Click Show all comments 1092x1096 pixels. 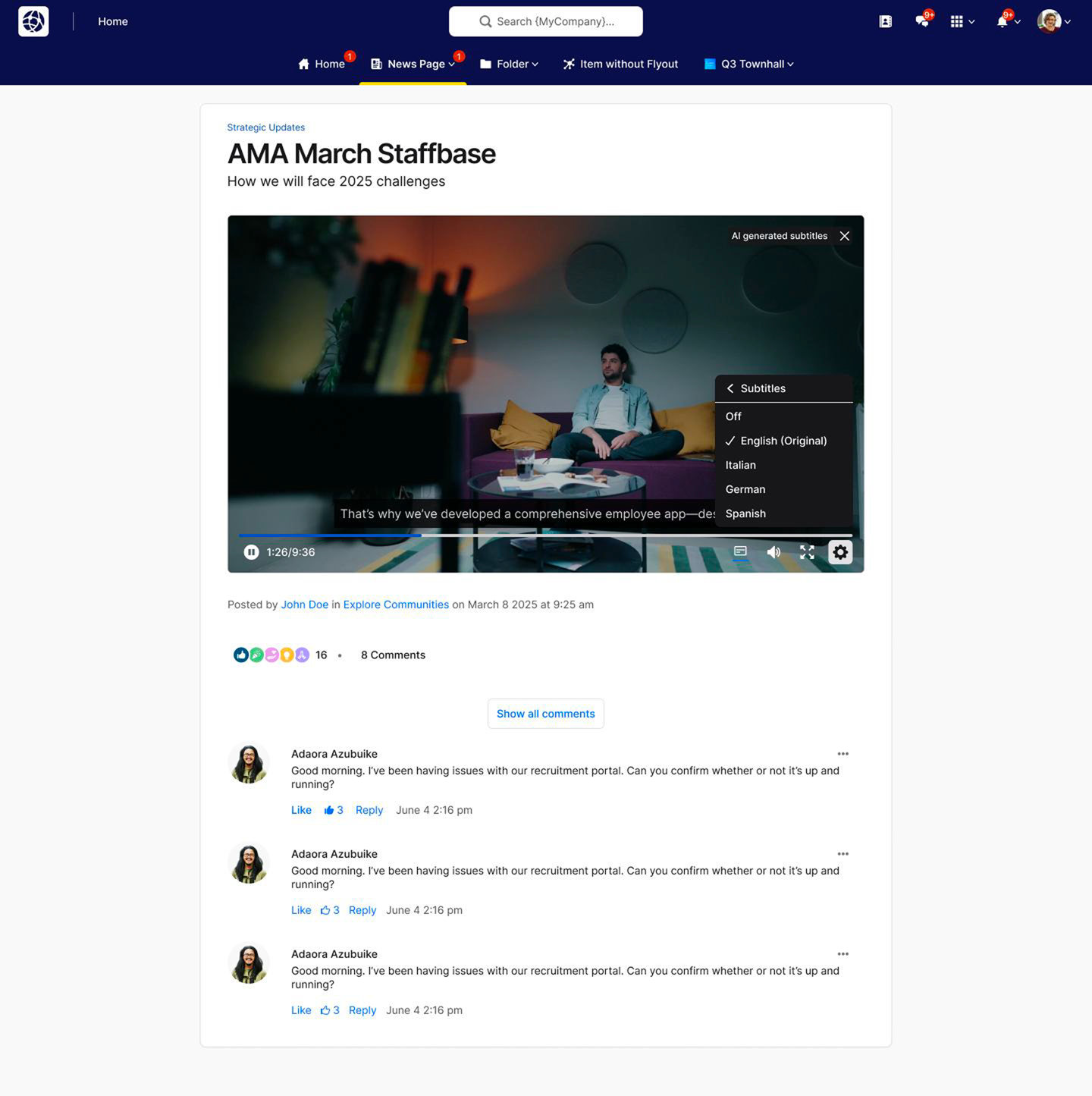coord(546,714)
